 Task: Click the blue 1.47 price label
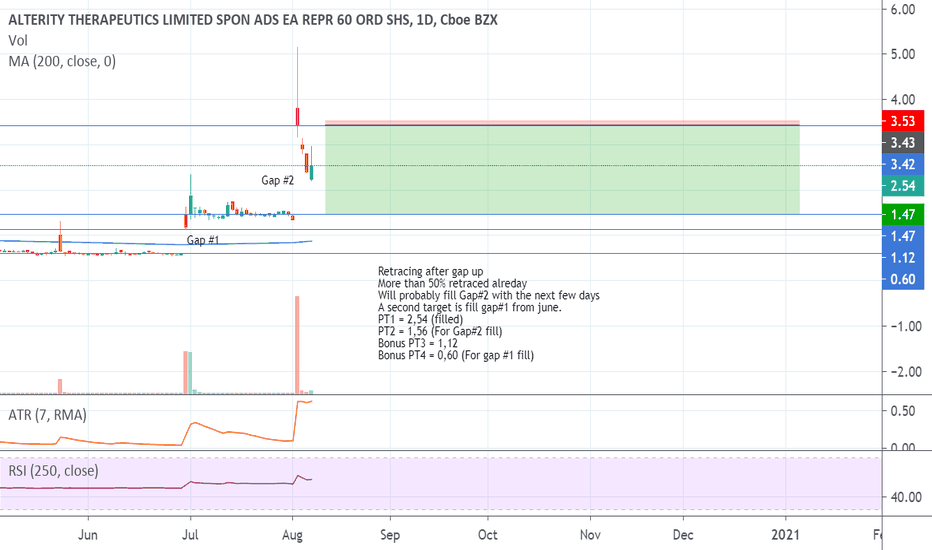click(x=903, y=236)
